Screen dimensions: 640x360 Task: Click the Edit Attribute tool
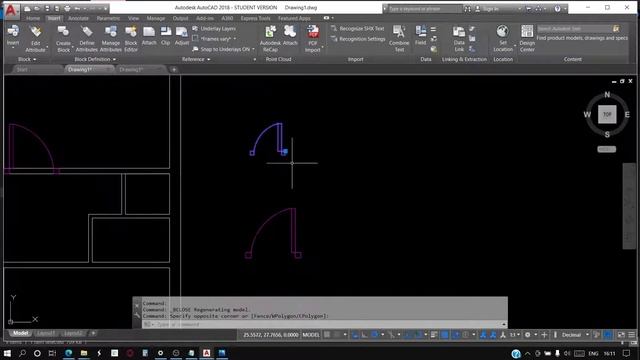(x=36, y=39)
